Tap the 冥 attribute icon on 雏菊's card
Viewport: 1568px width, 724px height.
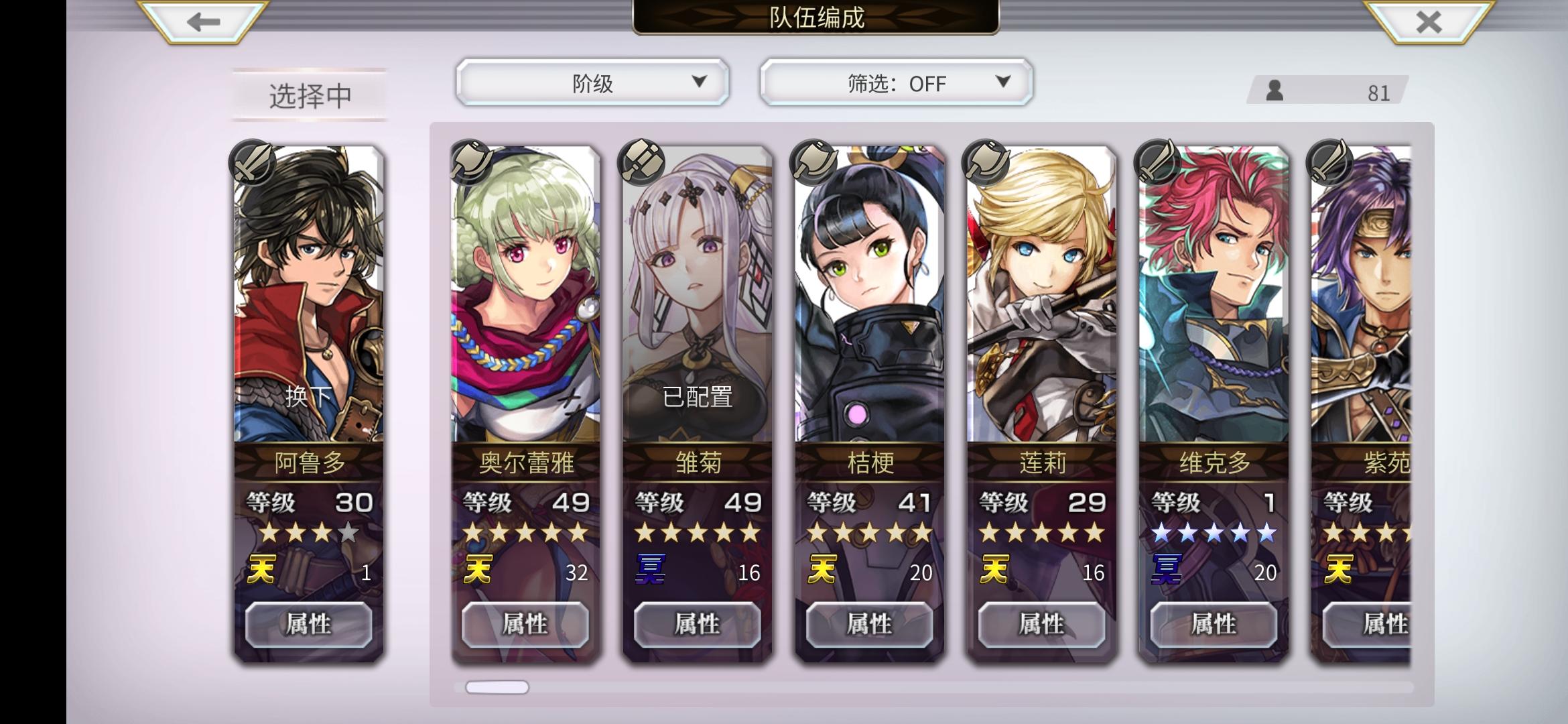(650, 570)
